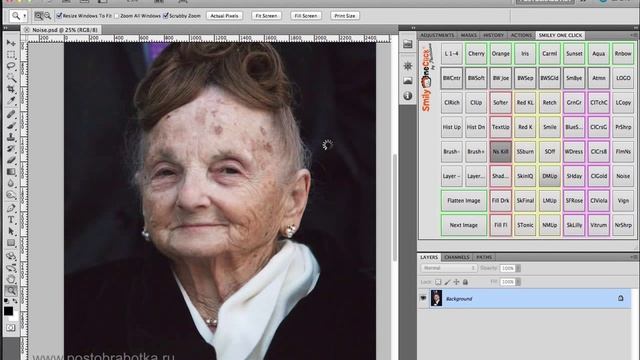Image resolution: width=640 pixels, height=360 pixels.
Task: Select the Eraser tool
Action: coord(11,160)
